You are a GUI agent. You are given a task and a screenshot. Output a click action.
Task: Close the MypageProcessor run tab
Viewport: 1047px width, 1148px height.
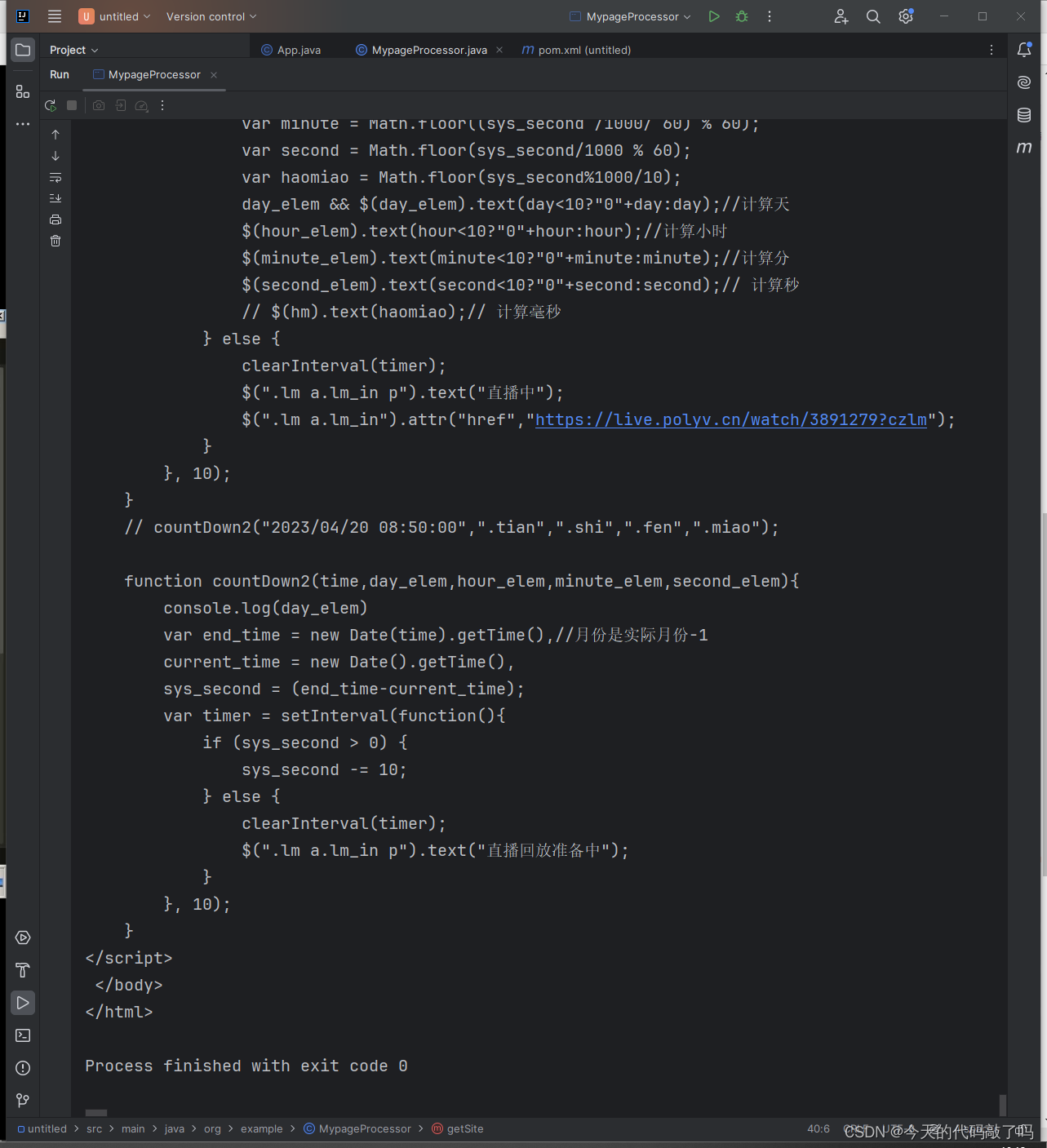214,74
